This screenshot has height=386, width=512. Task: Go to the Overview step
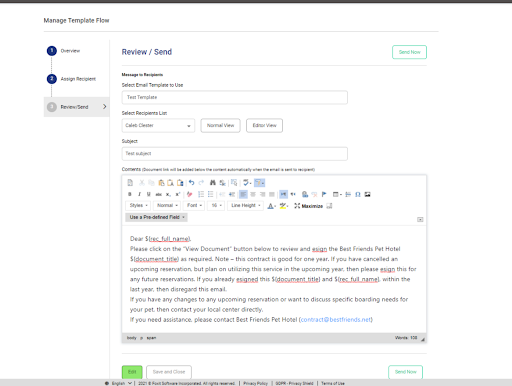click(x=63, y=51)
